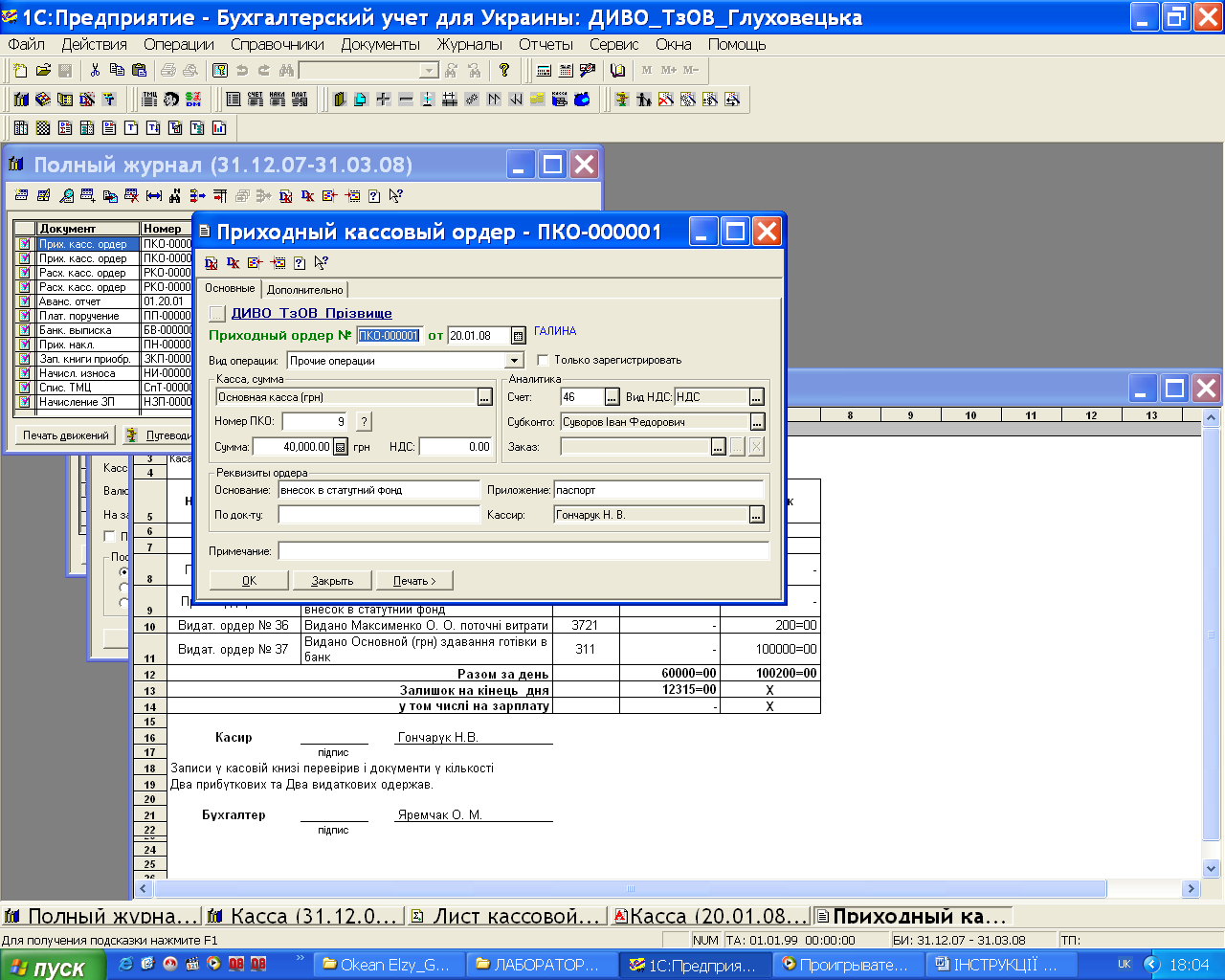The image size is (1225, 980).
Task: Click the ТМЦ icon in second toolbar
Action: click(x=149, y=100)
